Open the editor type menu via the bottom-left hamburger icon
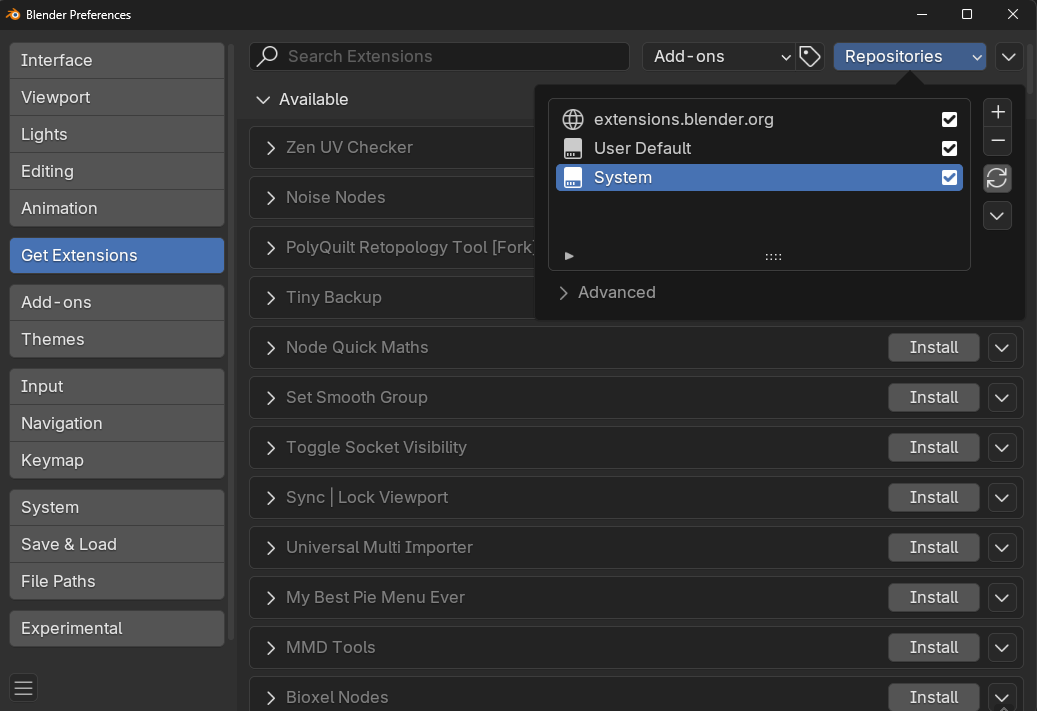 (x=23, y=687)
